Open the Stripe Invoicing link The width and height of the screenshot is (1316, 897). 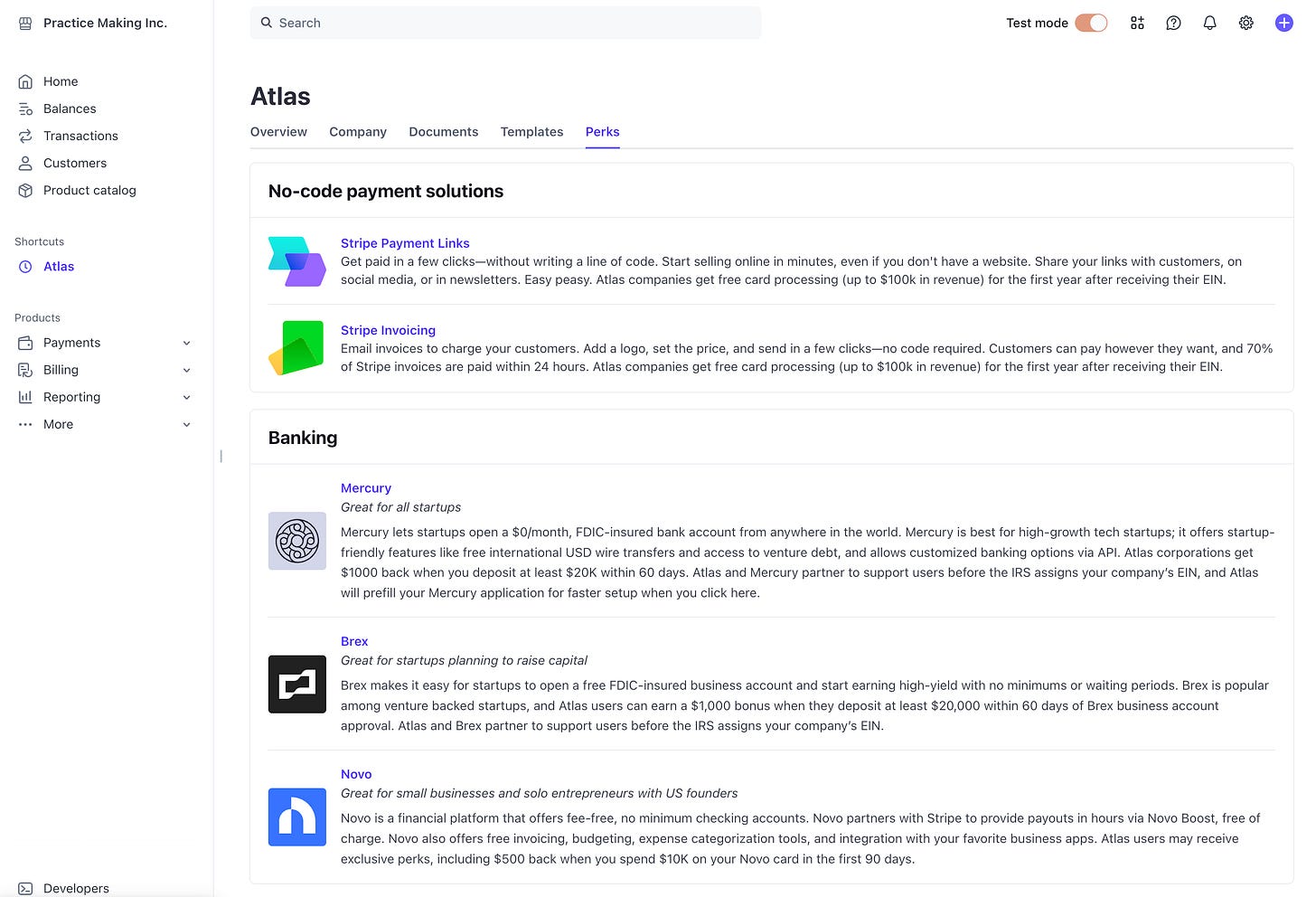coord(388,330)
